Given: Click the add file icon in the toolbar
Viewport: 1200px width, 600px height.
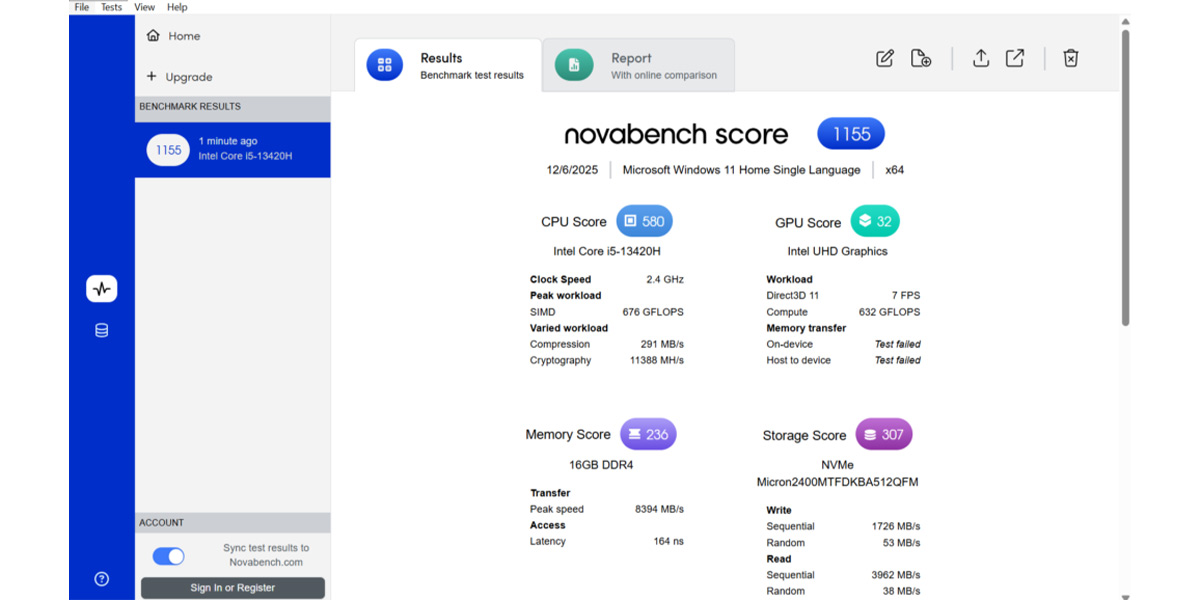Looking at the screenshot, I should pos(921,59).
